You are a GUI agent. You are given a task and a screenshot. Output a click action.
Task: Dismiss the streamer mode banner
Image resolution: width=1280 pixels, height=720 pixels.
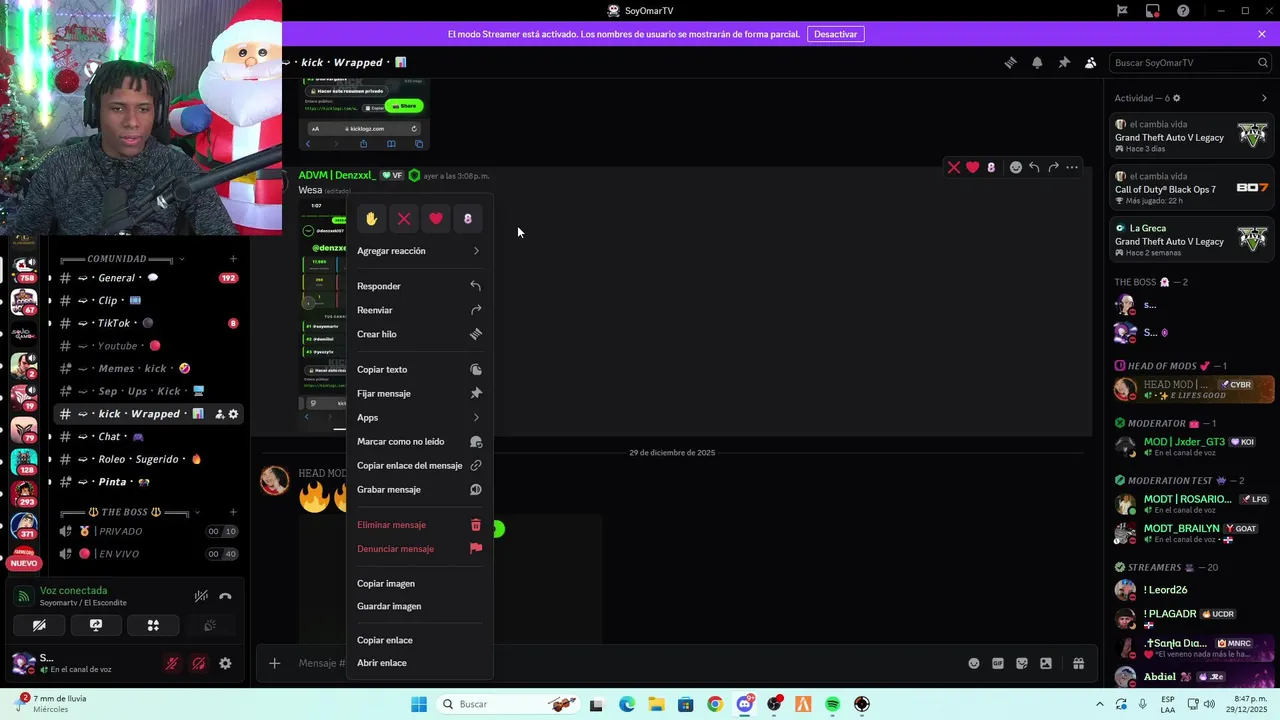(x=1262, y=34)
